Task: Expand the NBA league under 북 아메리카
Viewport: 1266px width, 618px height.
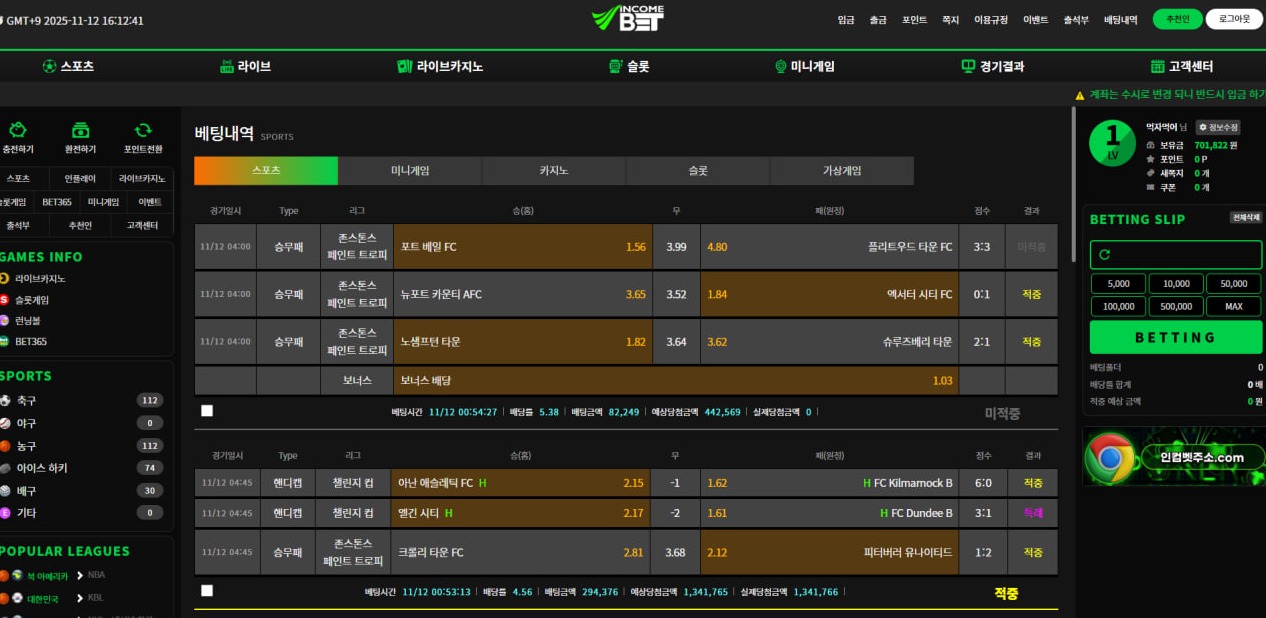Action: coord(96,575)
